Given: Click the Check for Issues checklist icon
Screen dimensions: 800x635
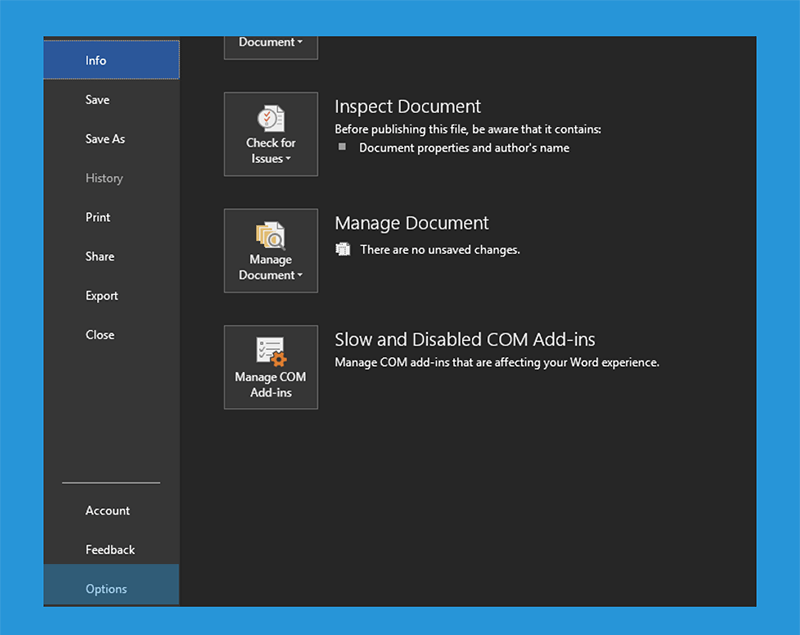Looking at the screenshot, I should point(271,118).
